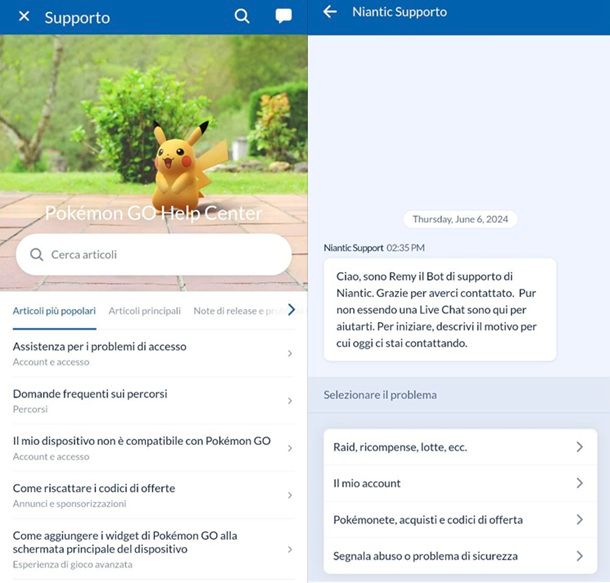Click the Niantic Support sender name

pyautogui.click(x=354, y=248)
